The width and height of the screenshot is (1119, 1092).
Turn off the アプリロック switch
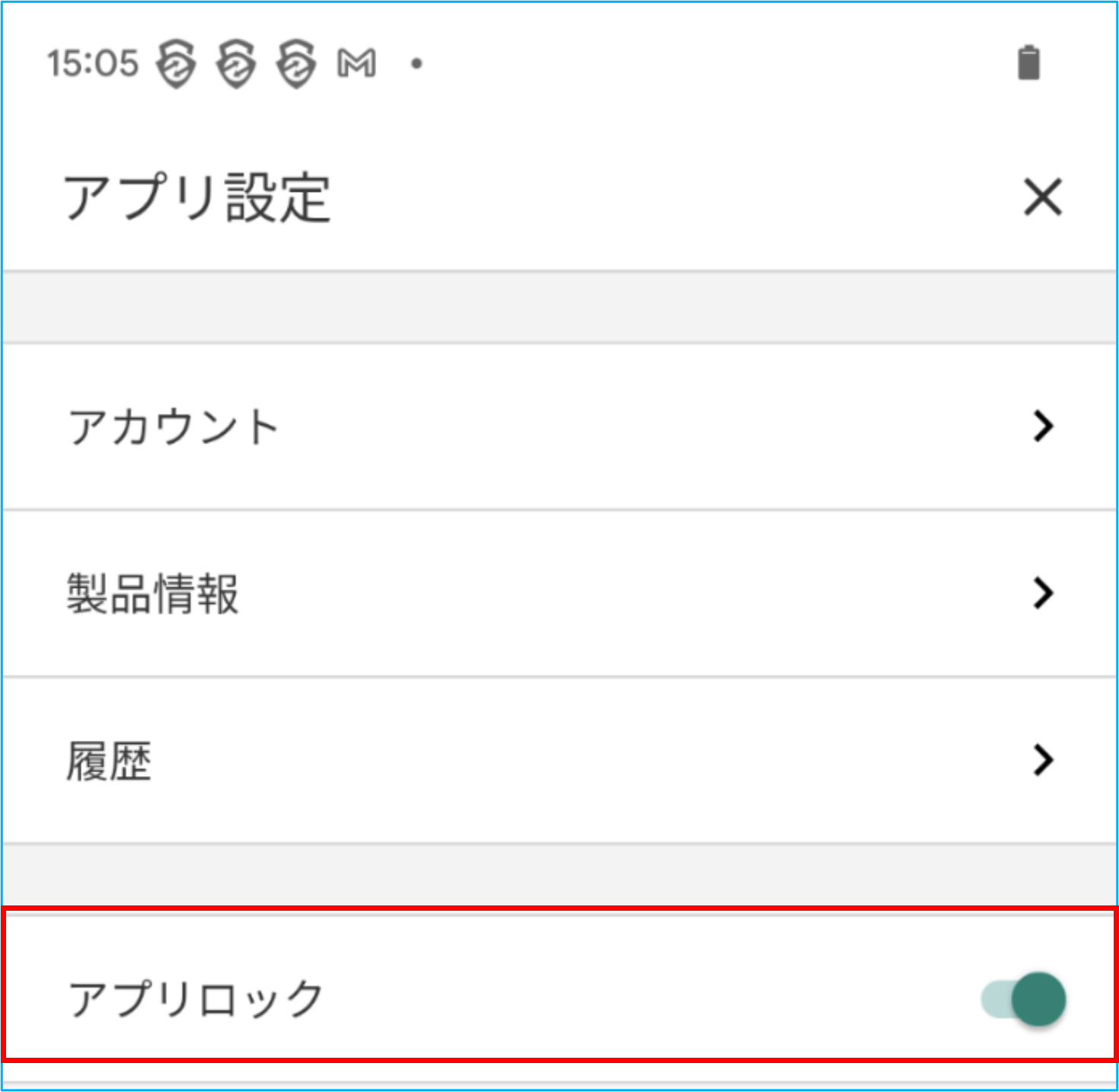tap(1023, 999)
